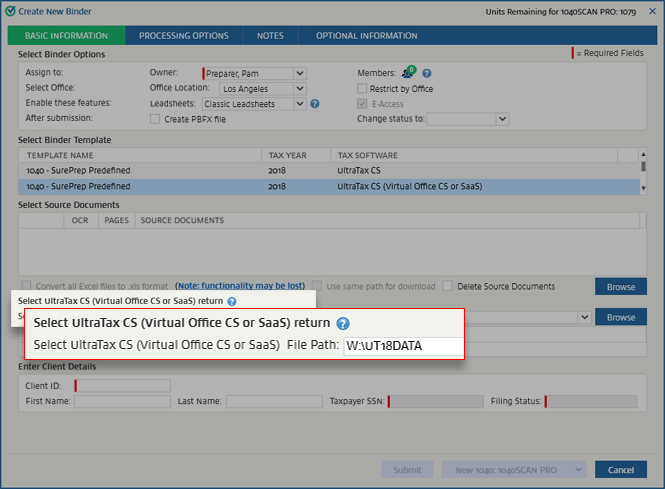This screenshot has width=665, height=489.
Task: Expand the Leadsheets dropdown
Action: tap(300, 103)
